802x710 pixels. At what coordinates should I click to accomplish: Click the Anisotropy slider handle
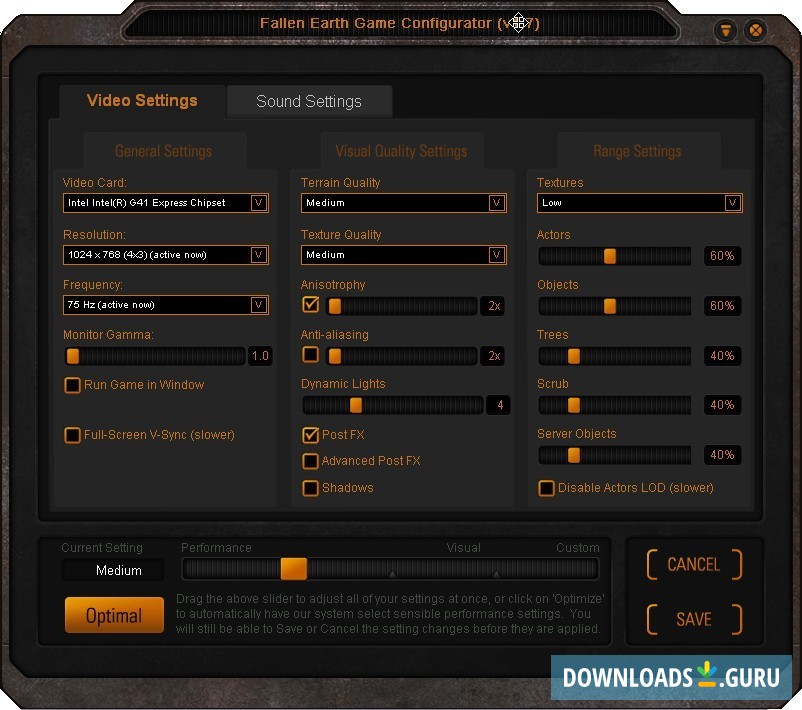coord(335,306)
